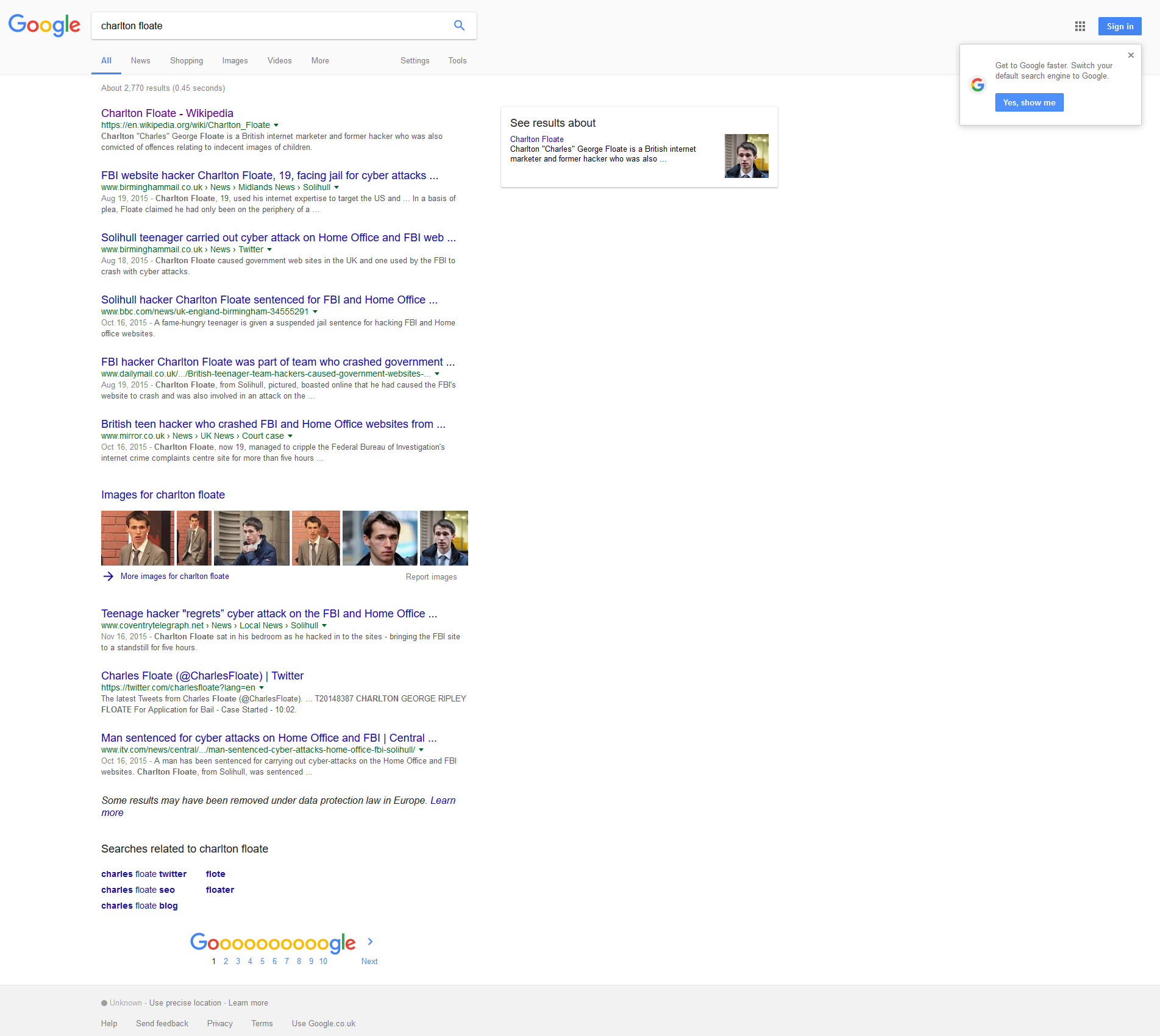1160x1036 pixels.
Task: Go to results page 2
Action: pos(226,961)
